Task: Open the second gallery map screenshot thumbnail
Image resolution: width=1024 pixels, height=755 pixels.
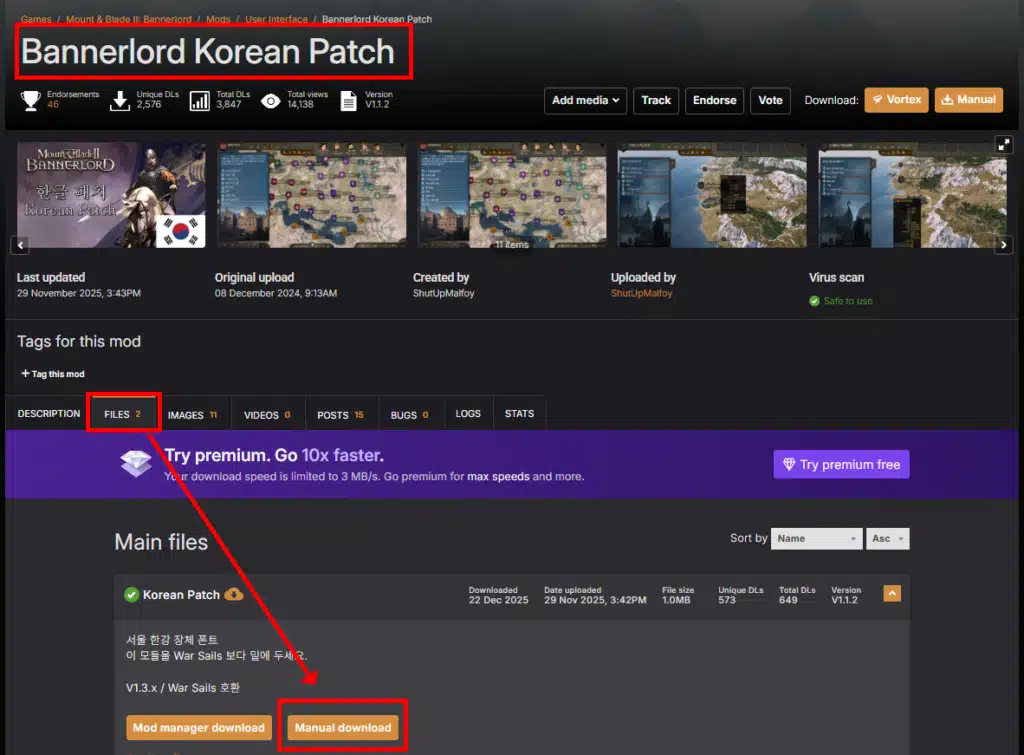Action: [x=312, y=195]
